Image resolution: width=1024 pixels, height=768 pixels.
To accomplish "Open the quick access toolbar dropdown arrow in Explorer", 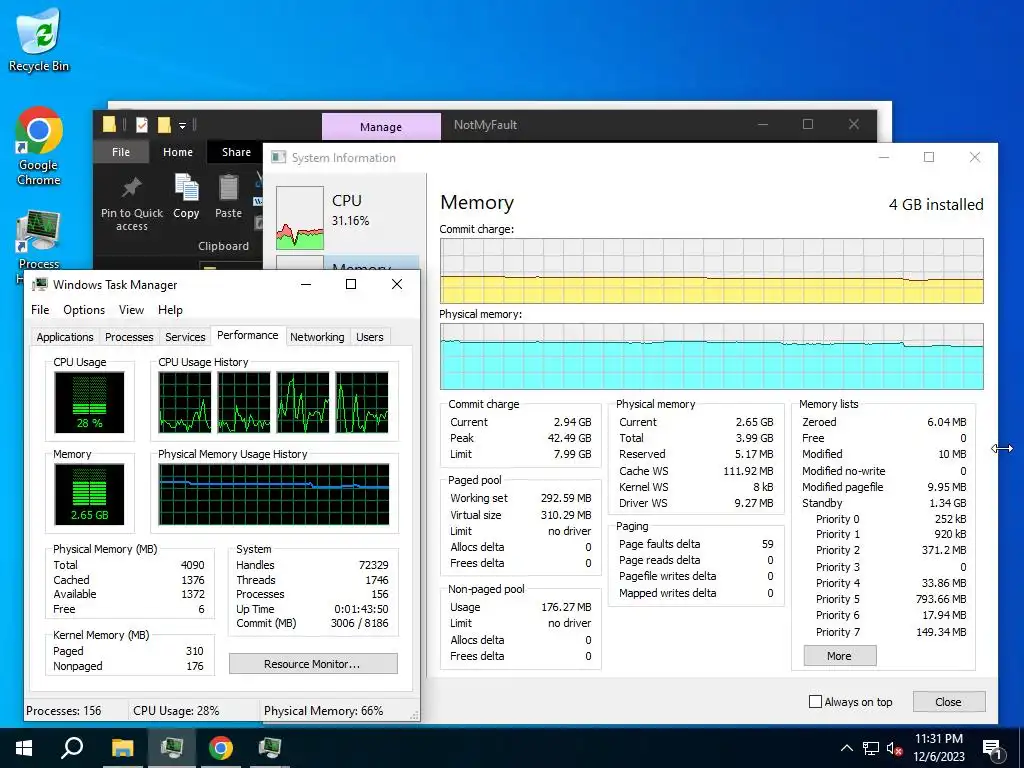I will [x=182, y=125].
